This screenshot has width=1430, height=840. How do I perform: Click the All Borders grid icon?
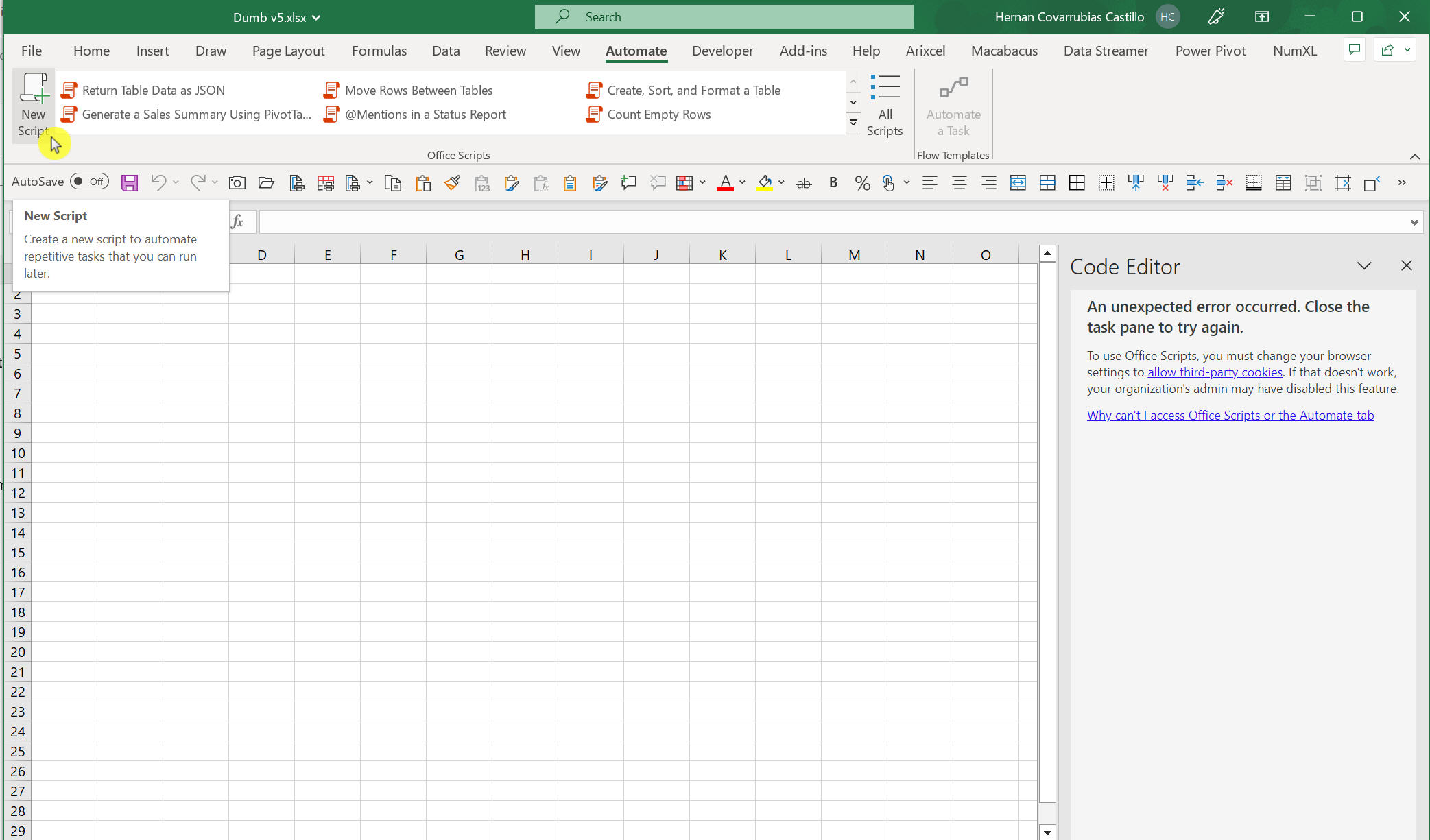tap(1077, 182)
